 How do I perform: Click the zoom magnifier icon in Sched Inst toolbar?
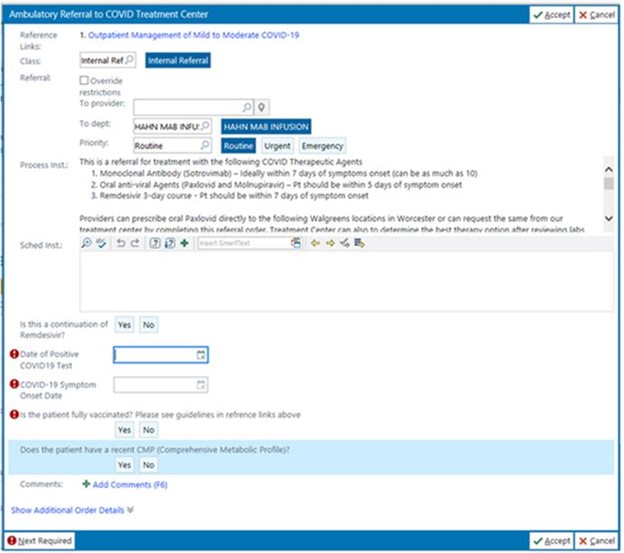[x=87, y=243]
